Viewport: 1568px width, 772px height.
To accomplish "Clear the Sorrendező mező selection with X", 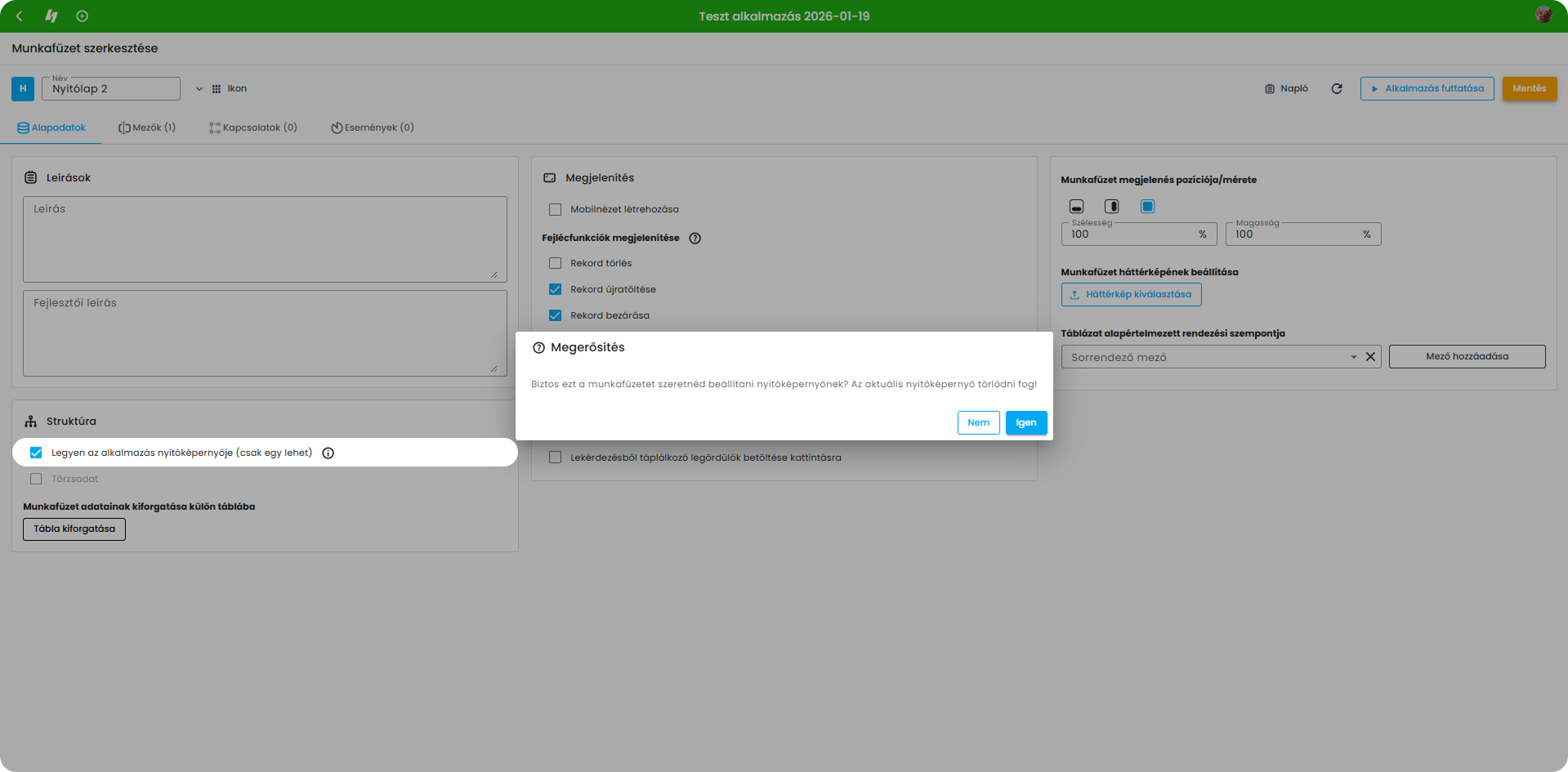I will coord(1370,357).
